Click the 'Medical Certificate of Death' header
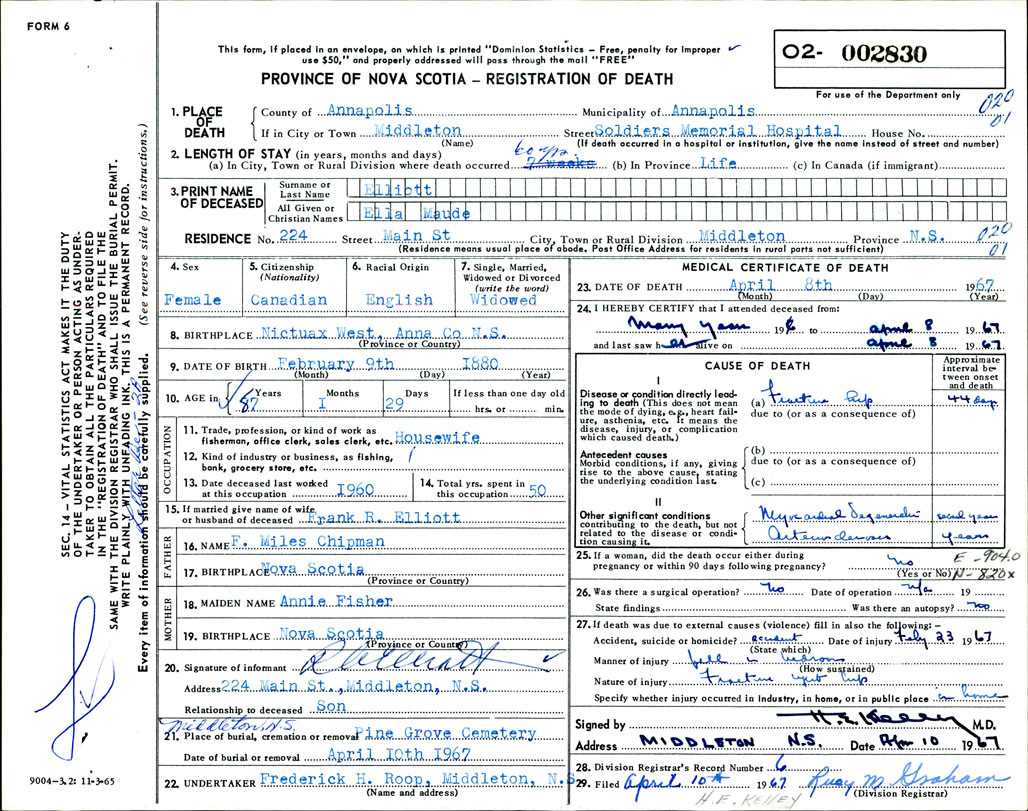This screenshot has height=811, width=1028. click(783, 268)
